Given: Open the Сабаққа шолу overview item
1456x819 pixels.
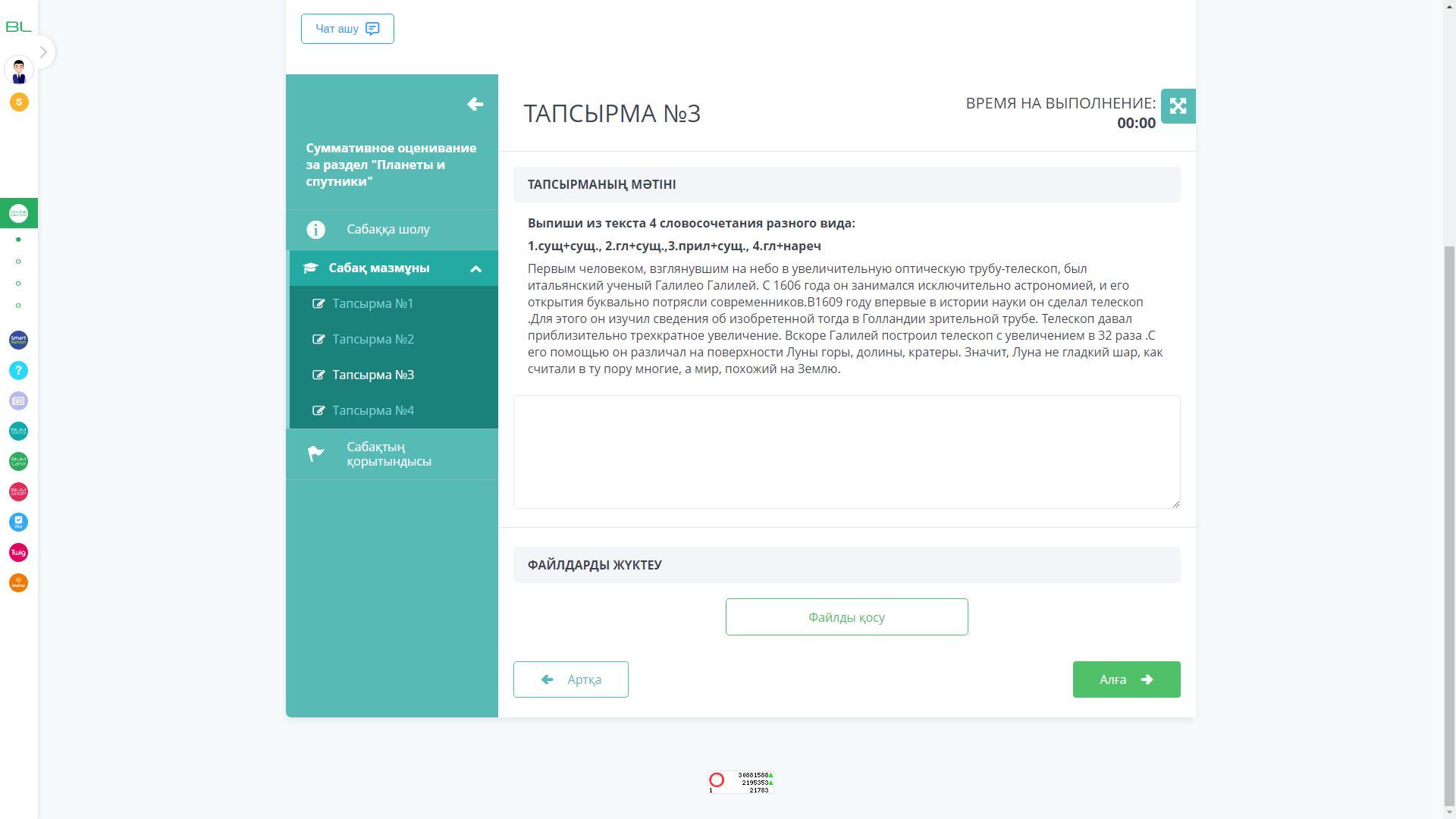Looking at the screenshot, I should pos(388,229).
